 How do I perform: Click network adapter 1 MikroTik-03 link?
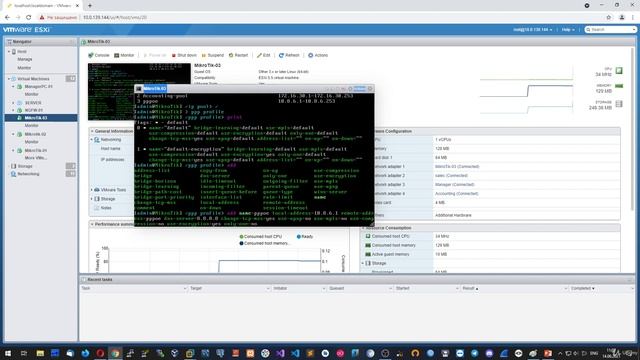[457, 167]
